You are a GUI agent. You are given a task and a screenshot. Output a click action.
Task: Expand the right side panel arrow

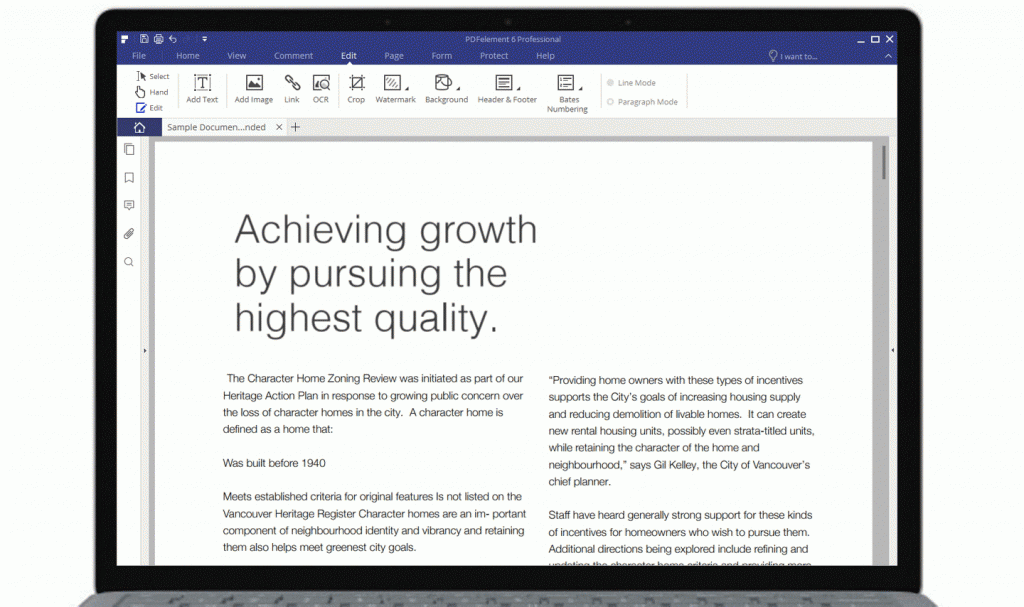(x=893, y=350)
